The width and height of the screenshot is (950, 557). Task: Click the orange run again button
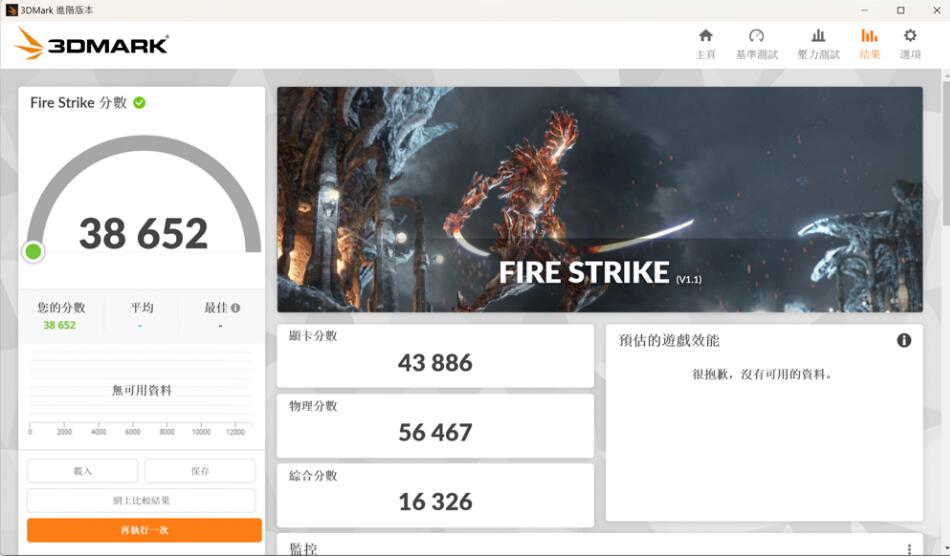(x=144, y=530)
